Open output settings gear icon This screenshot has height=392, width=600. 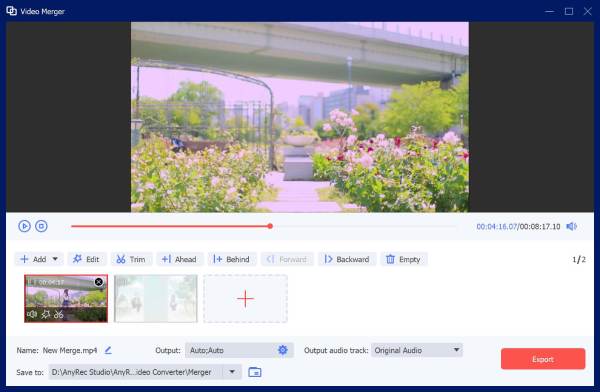pyautogui.click(x=283, y=350)
